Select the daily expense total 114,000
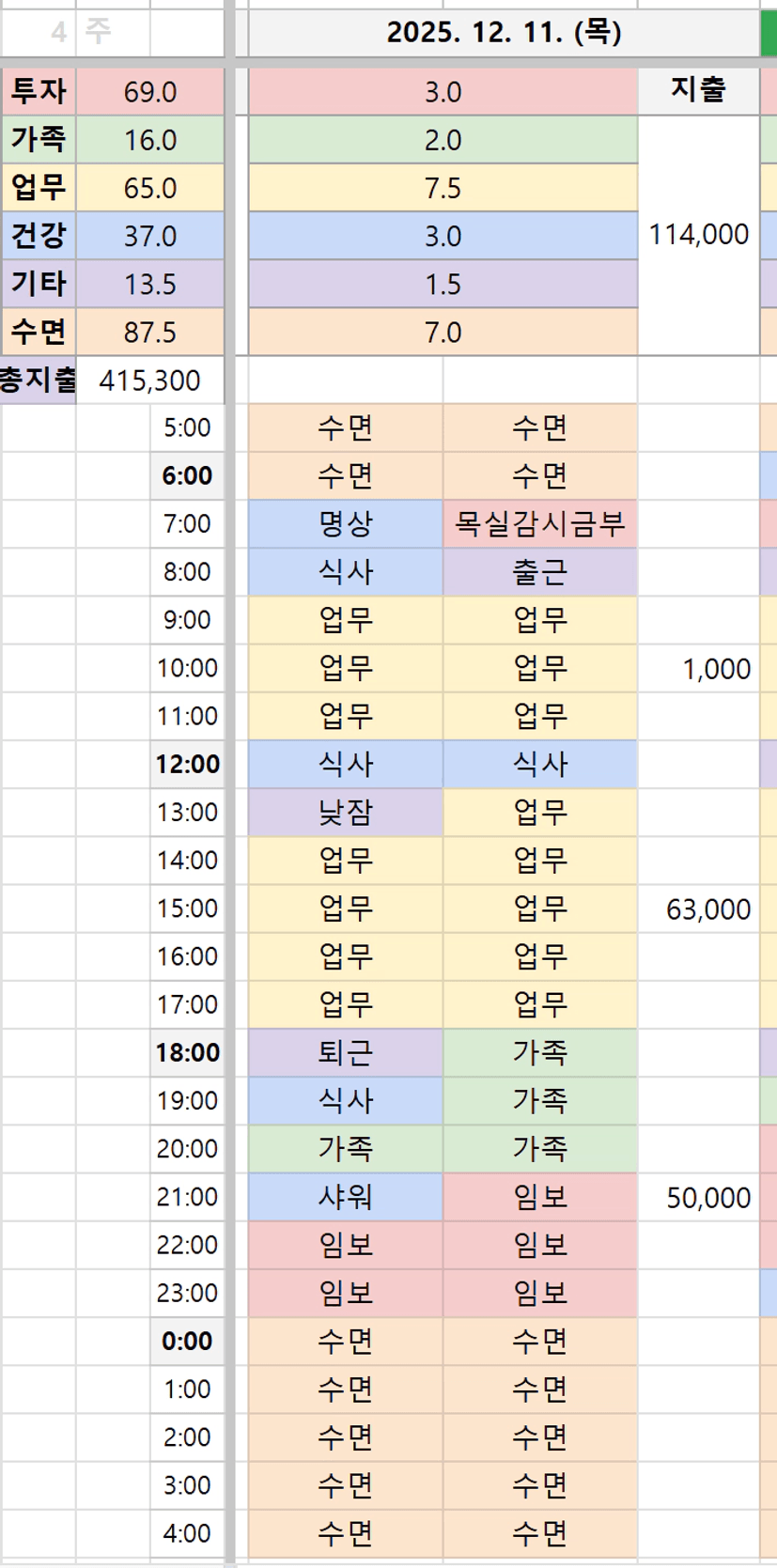 [x=698, y=235]
